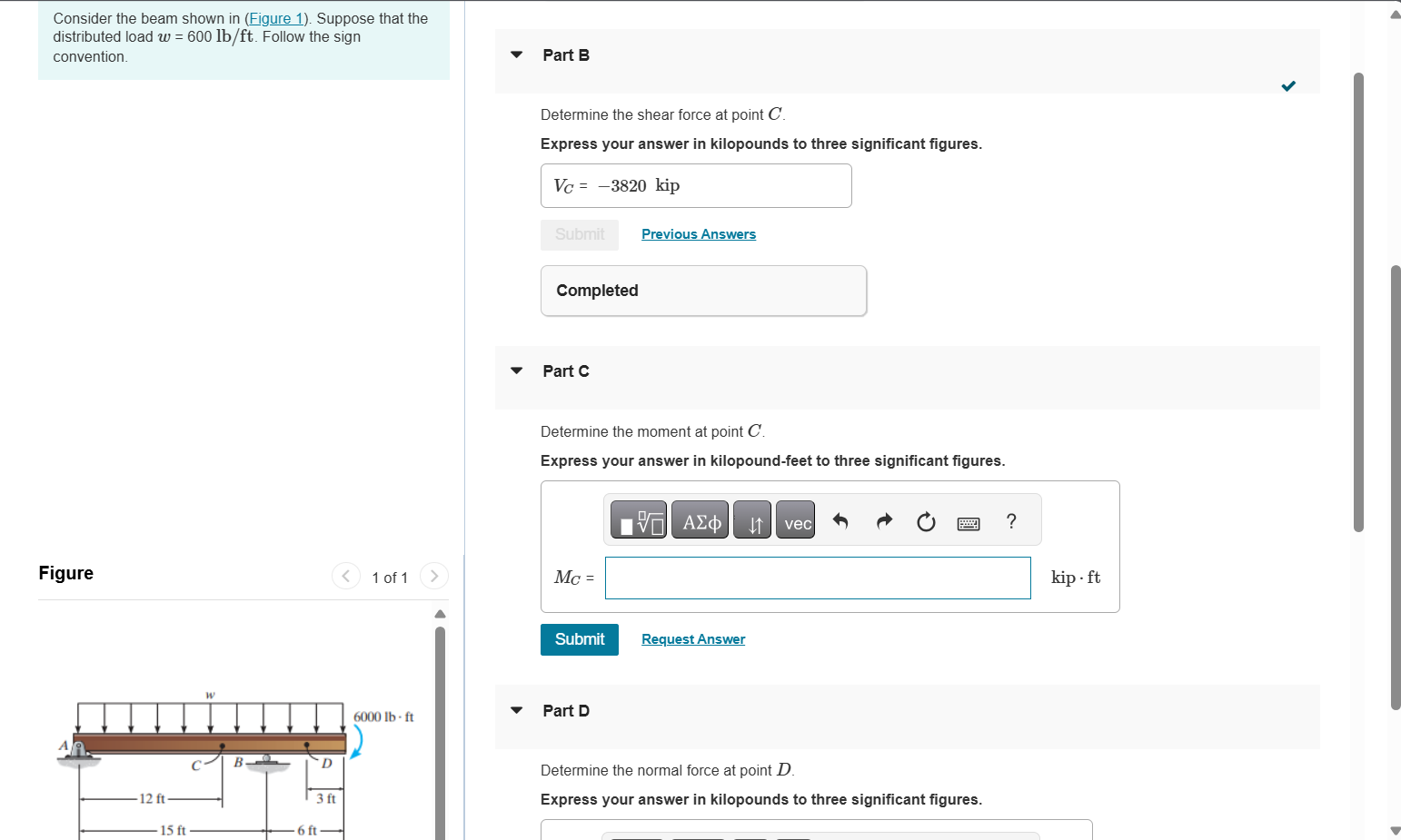This screenshot has height=840, width=1401.
Task: Collapse the Part B section
Action: (x=517, y=54)
